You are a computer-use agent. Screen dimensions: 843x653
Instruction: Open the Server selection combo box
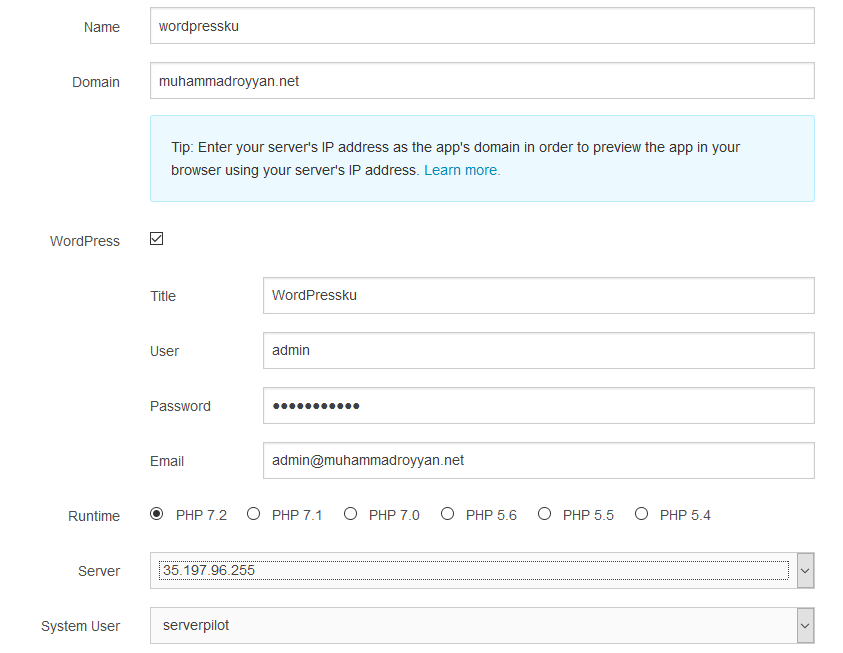point(470,570)
